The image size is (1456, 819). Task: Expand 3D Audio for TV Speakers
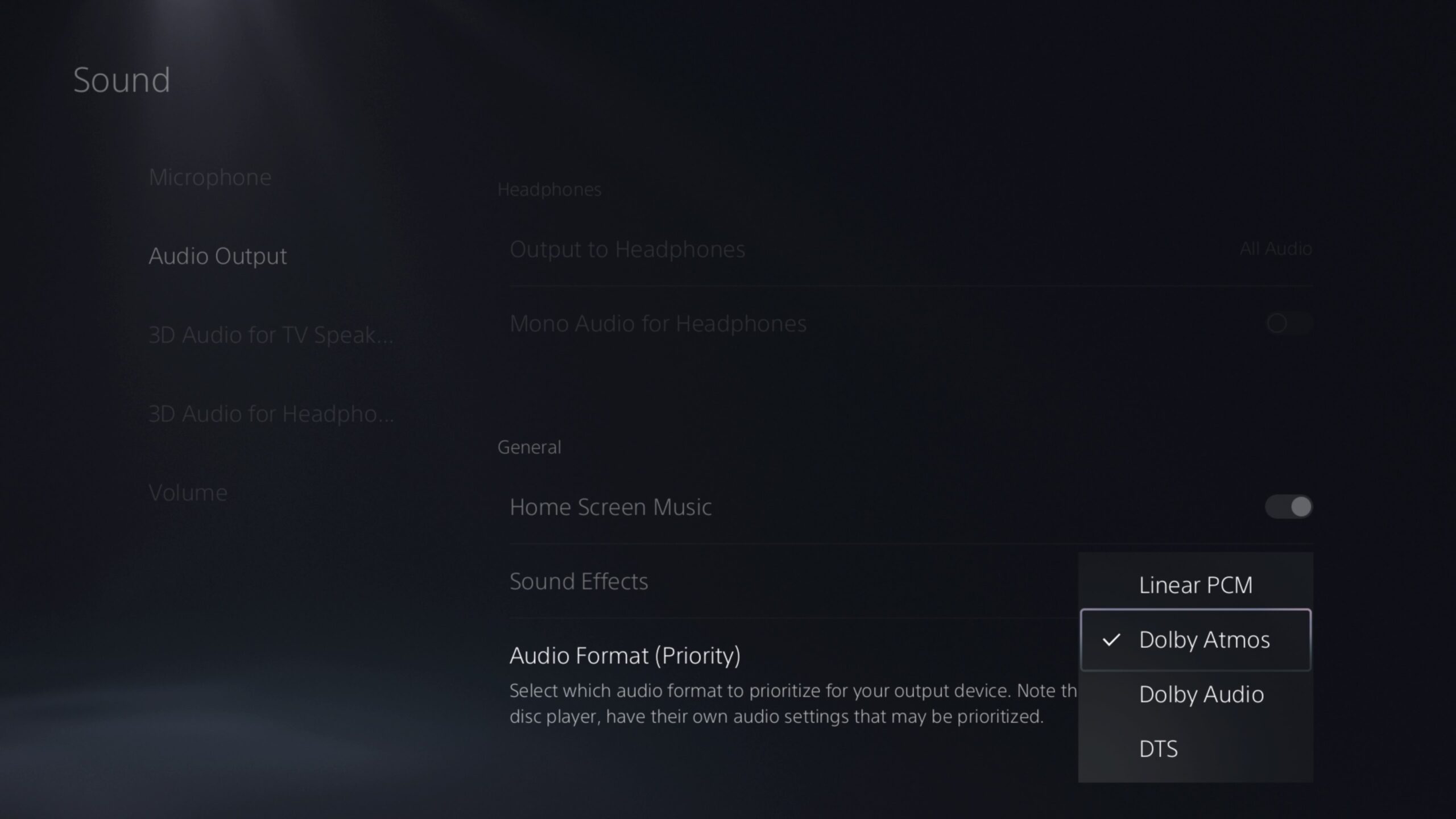pos(270,334)
